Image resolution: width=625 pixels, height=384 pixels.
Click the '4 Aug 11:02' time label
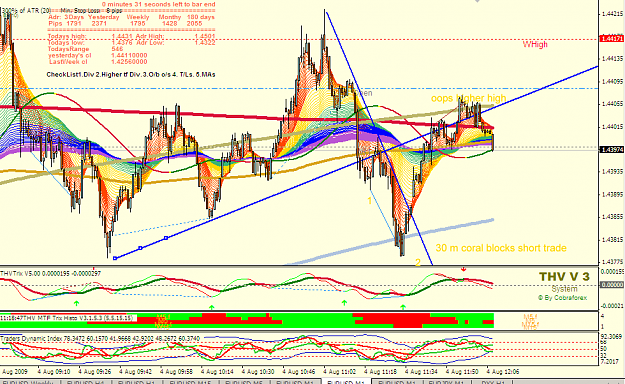pos(340,372)
